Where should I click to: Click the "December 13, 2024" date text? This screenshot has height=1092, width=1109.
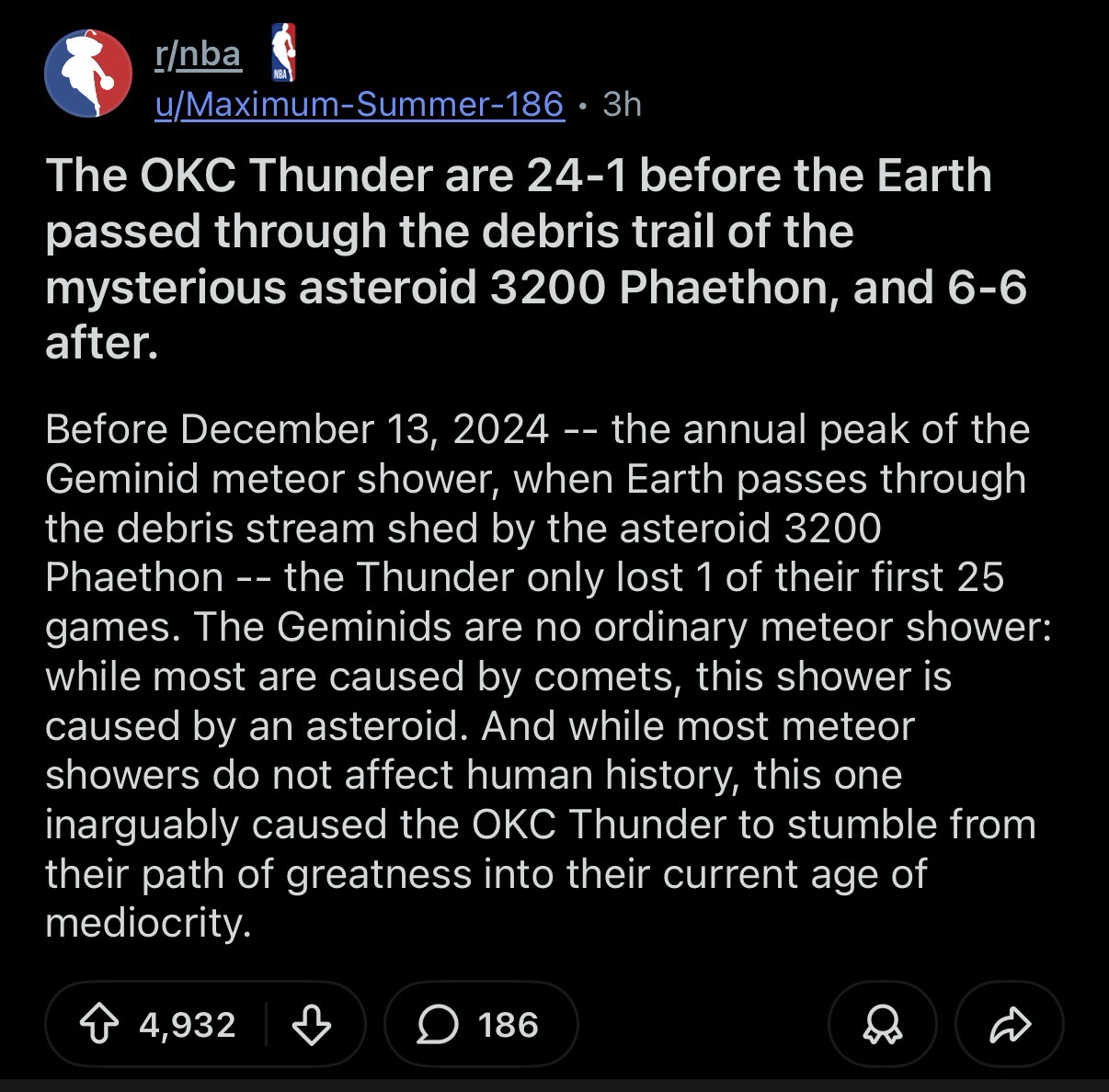(365, 429)
